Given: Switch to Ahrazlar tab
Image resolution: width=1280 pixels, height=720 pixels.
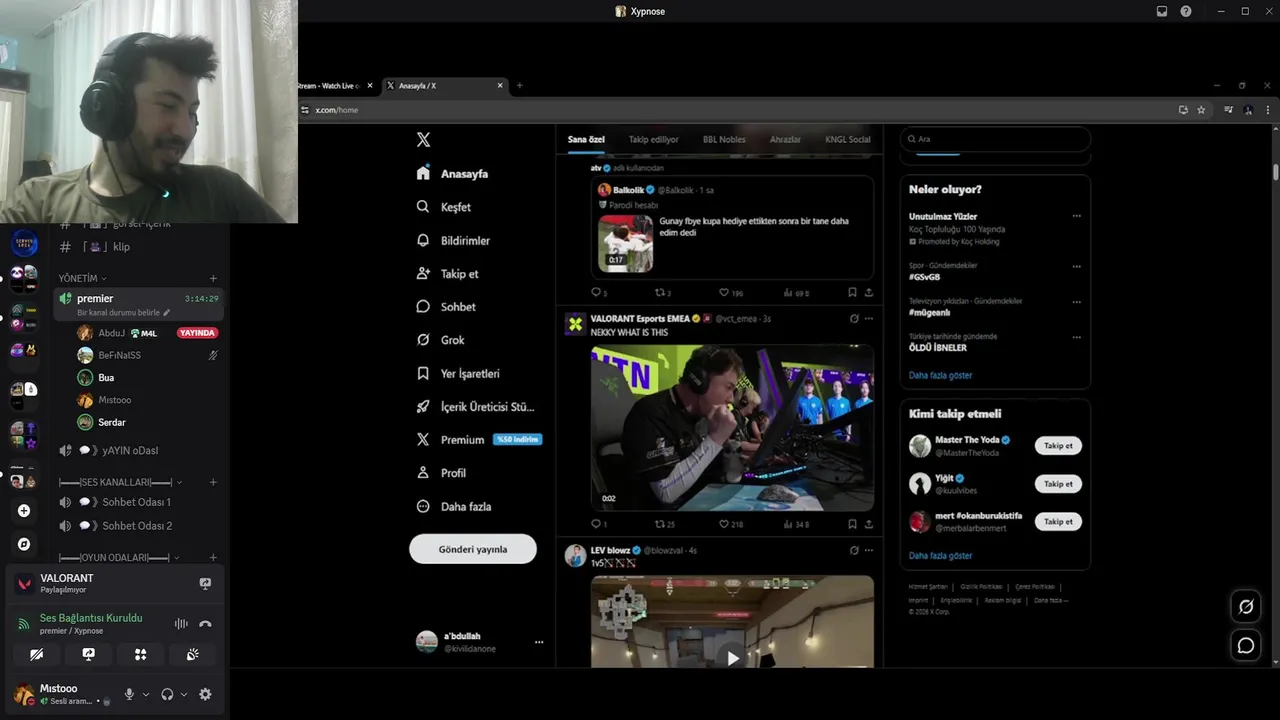Looking at the screenshot, I should [x=785, y=140].
